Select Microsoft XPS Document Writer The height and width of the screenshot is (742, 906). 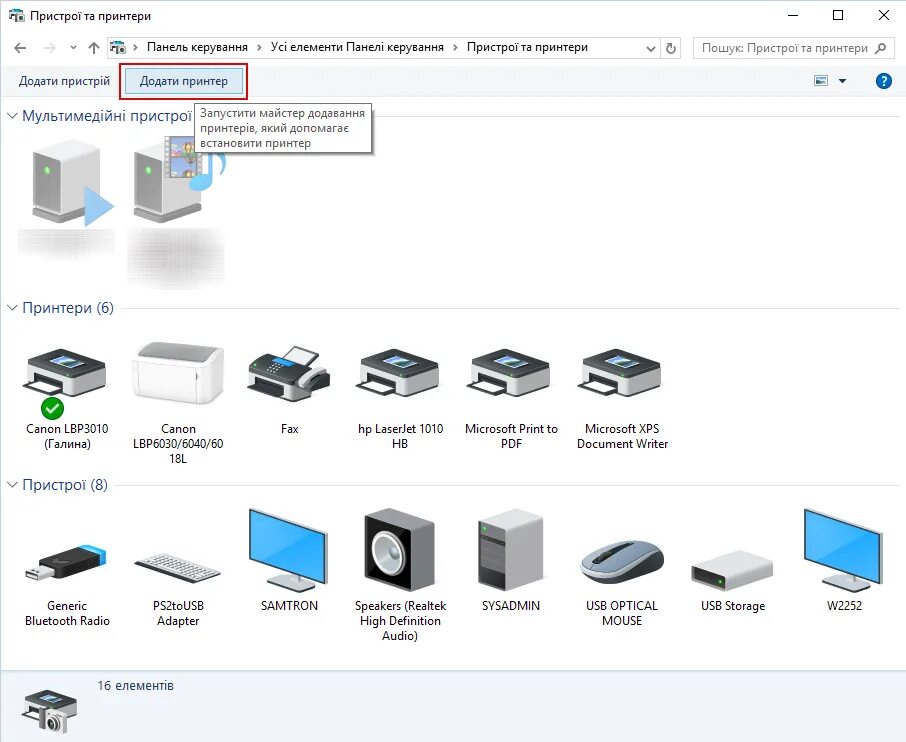(x=621, y=375)
